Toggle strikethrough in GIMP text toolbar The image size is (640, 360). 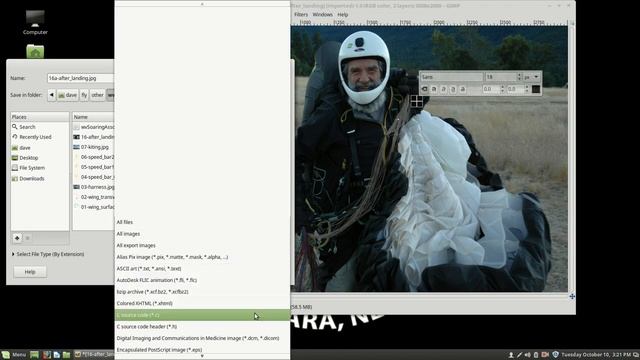[462, 89]
